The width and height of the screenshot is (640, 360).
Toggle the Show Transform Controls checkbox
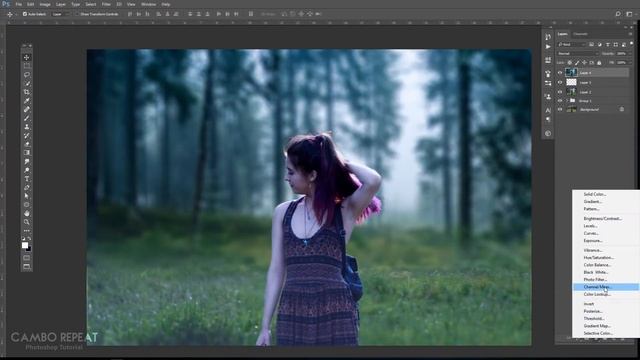(x=78, y=14)
